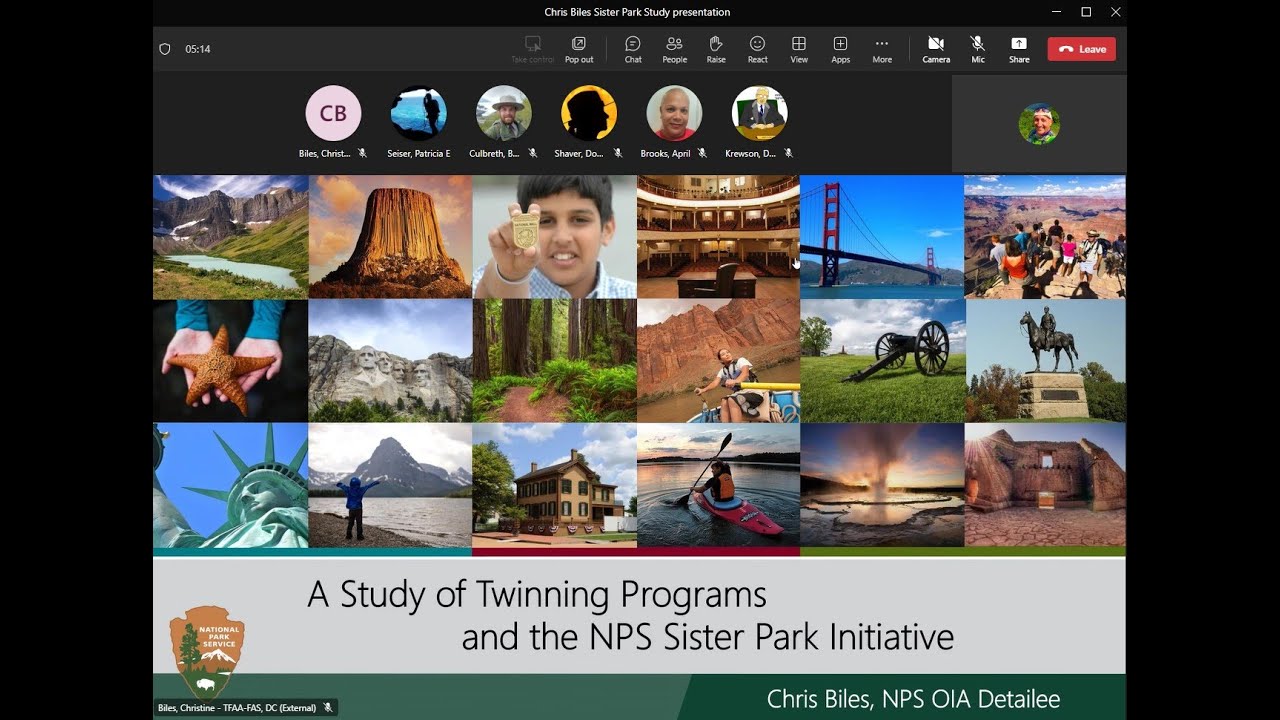Click the Biles, Christine presenter name label

pos(237,708)
